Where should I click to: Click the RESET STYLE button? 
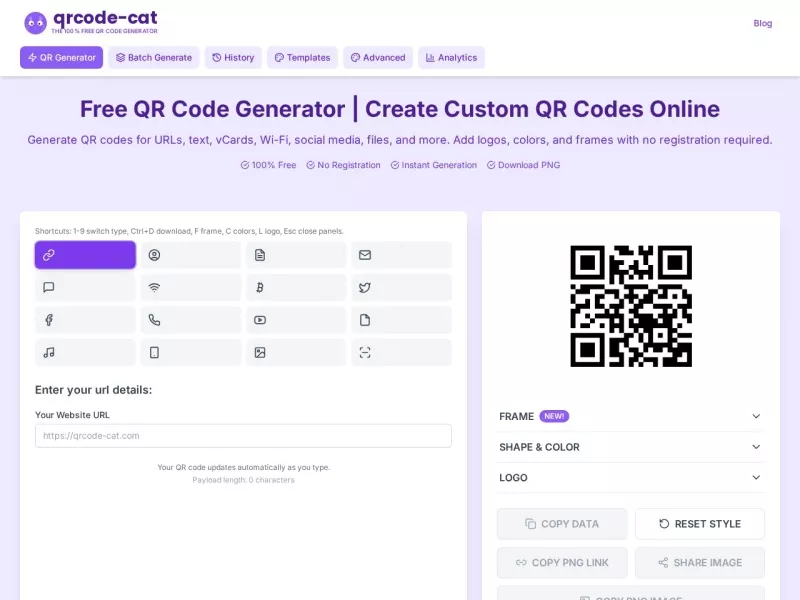point(700,524)
